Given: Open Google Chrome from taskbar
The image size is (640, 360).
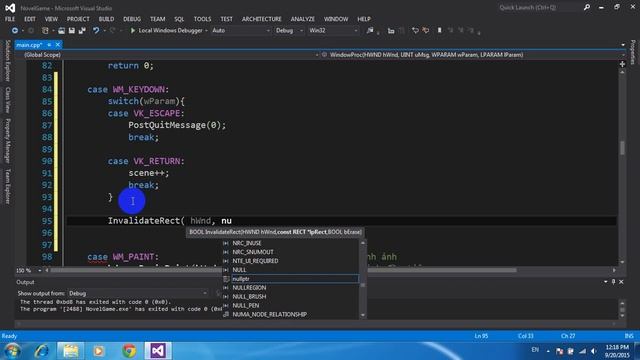Looking at the screenshot, I should click(129, 351).
